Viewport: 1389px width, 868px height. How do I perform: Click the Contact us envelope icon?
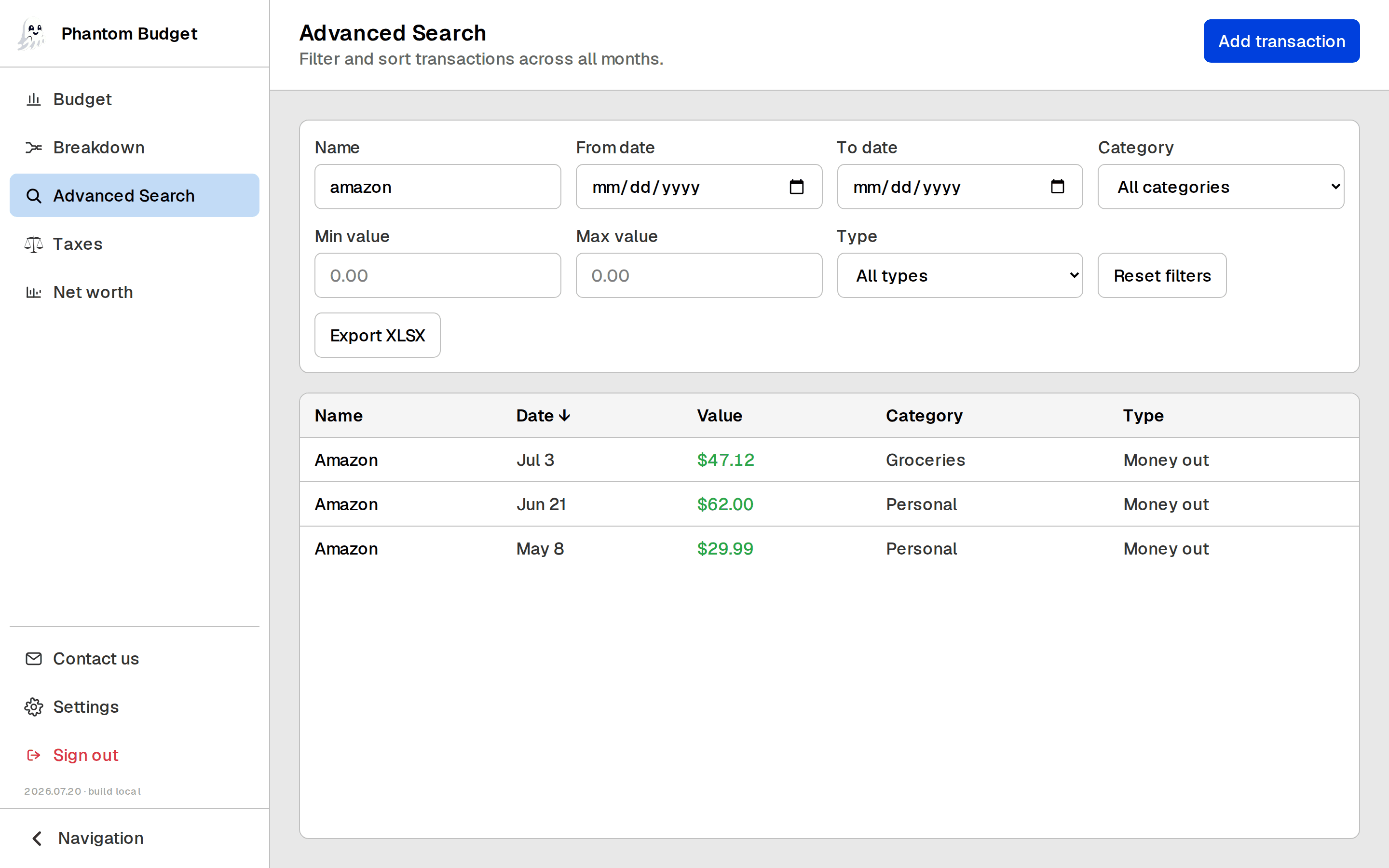(x=34, y=658)
